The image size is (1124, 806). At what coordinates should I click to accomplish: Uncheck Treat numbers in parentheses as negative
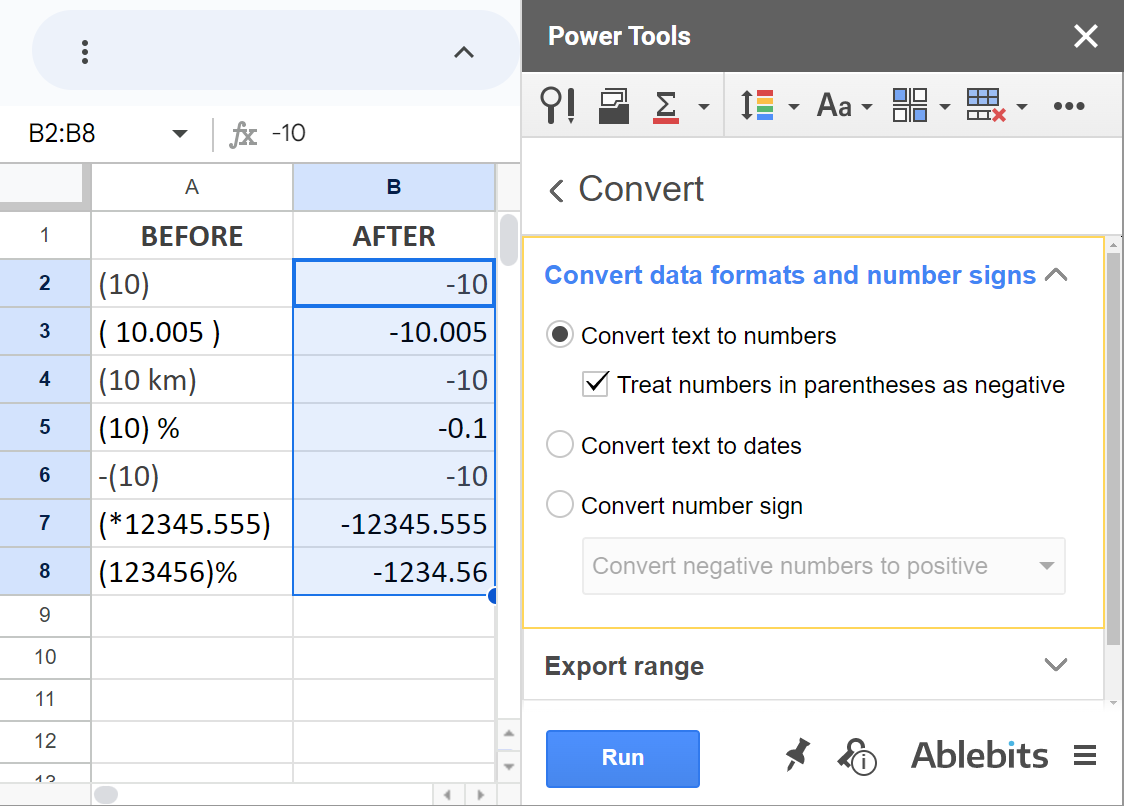point(595,384)
